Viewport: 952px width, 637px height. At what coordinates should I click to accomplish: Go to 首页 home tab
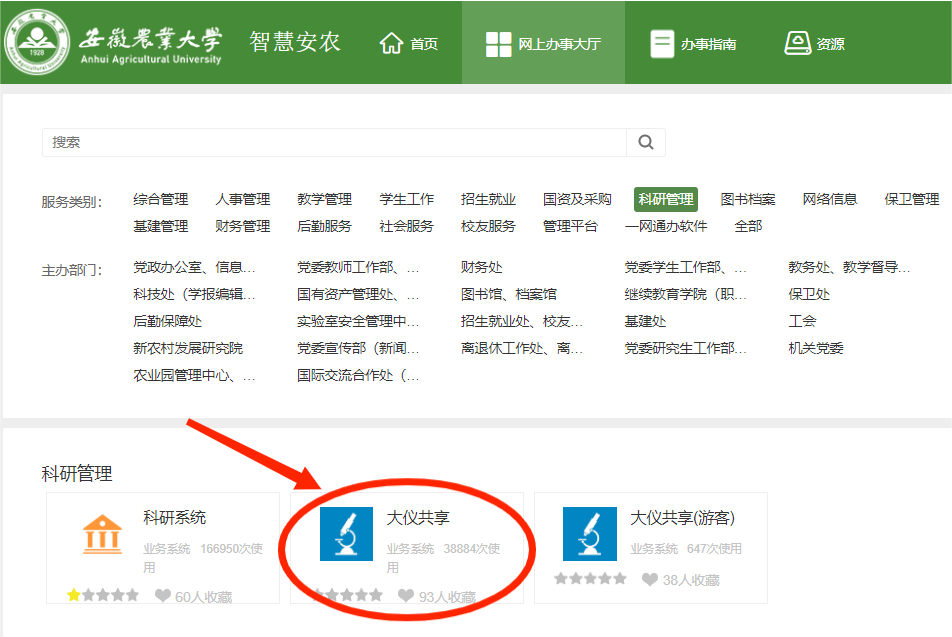tap(409, 43)
